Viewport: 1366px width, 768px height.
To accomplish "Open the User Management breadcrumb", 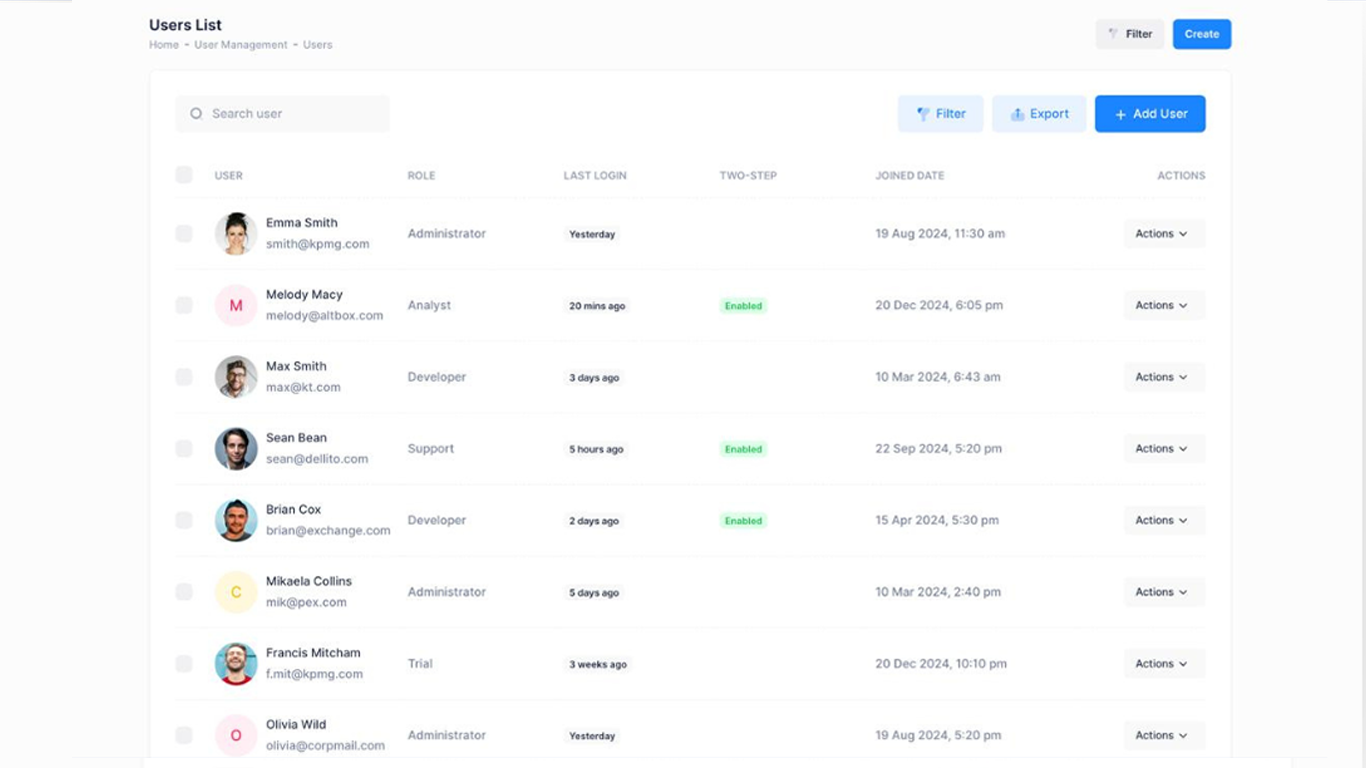I will pyautogui.click(x=241, y=45).
